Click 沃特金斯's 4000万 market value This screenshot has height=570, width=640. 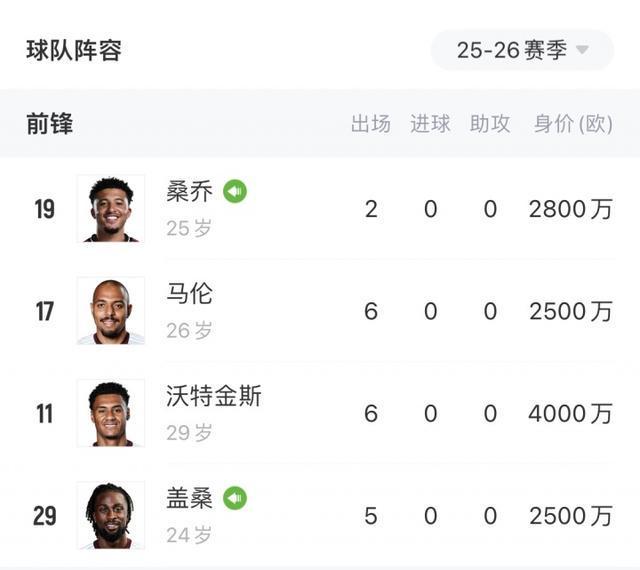click(x=570, y=413)
